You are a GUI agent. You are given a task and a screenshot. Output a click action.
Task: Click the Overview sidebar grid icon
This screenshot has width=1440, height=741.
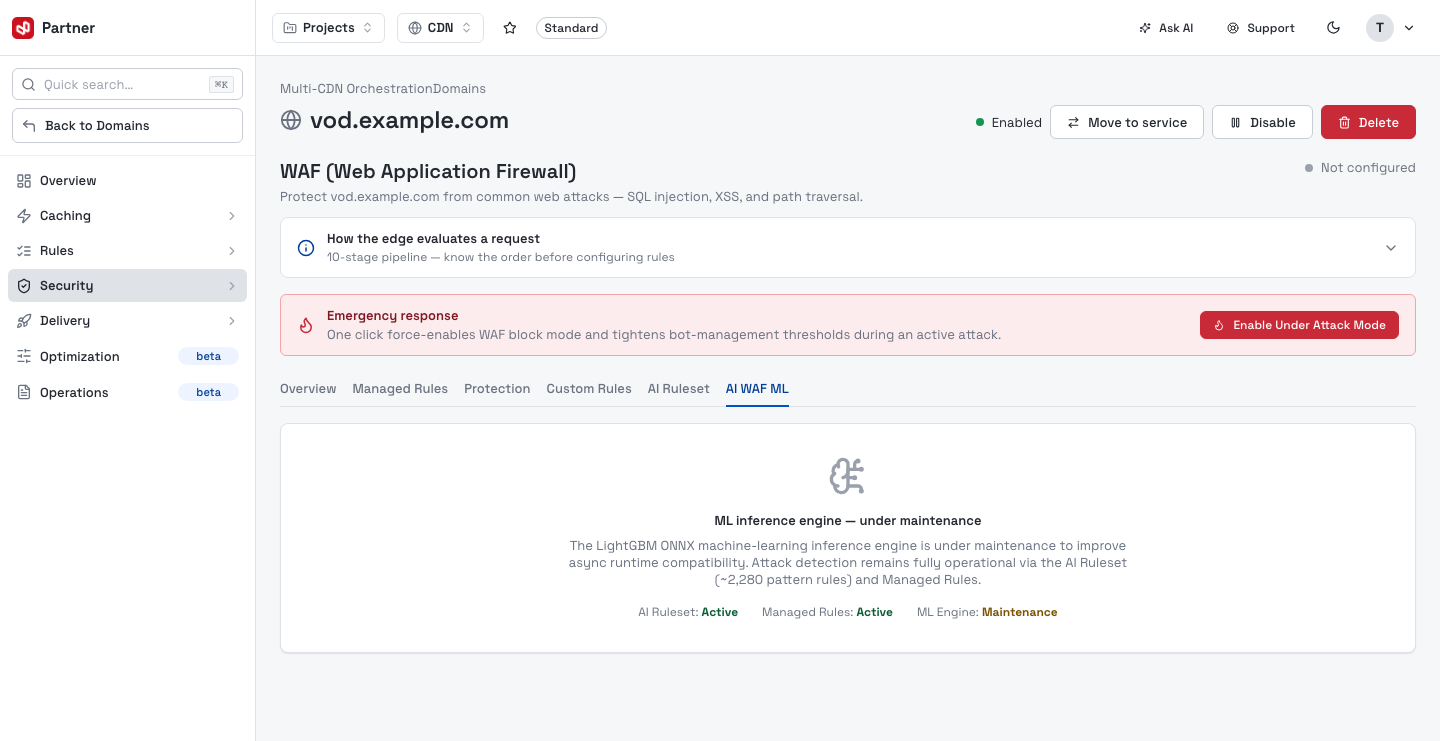coord(24,181)
